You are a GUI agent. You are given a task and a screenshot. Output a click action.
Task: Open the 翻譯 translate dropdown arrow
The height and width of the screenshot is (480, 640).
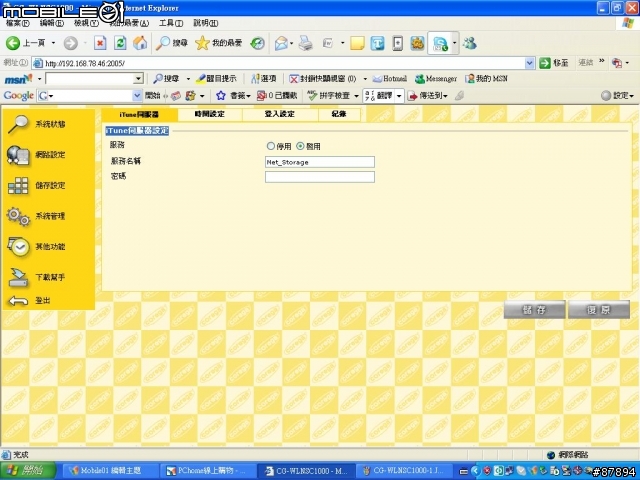(x=399, y=96)
